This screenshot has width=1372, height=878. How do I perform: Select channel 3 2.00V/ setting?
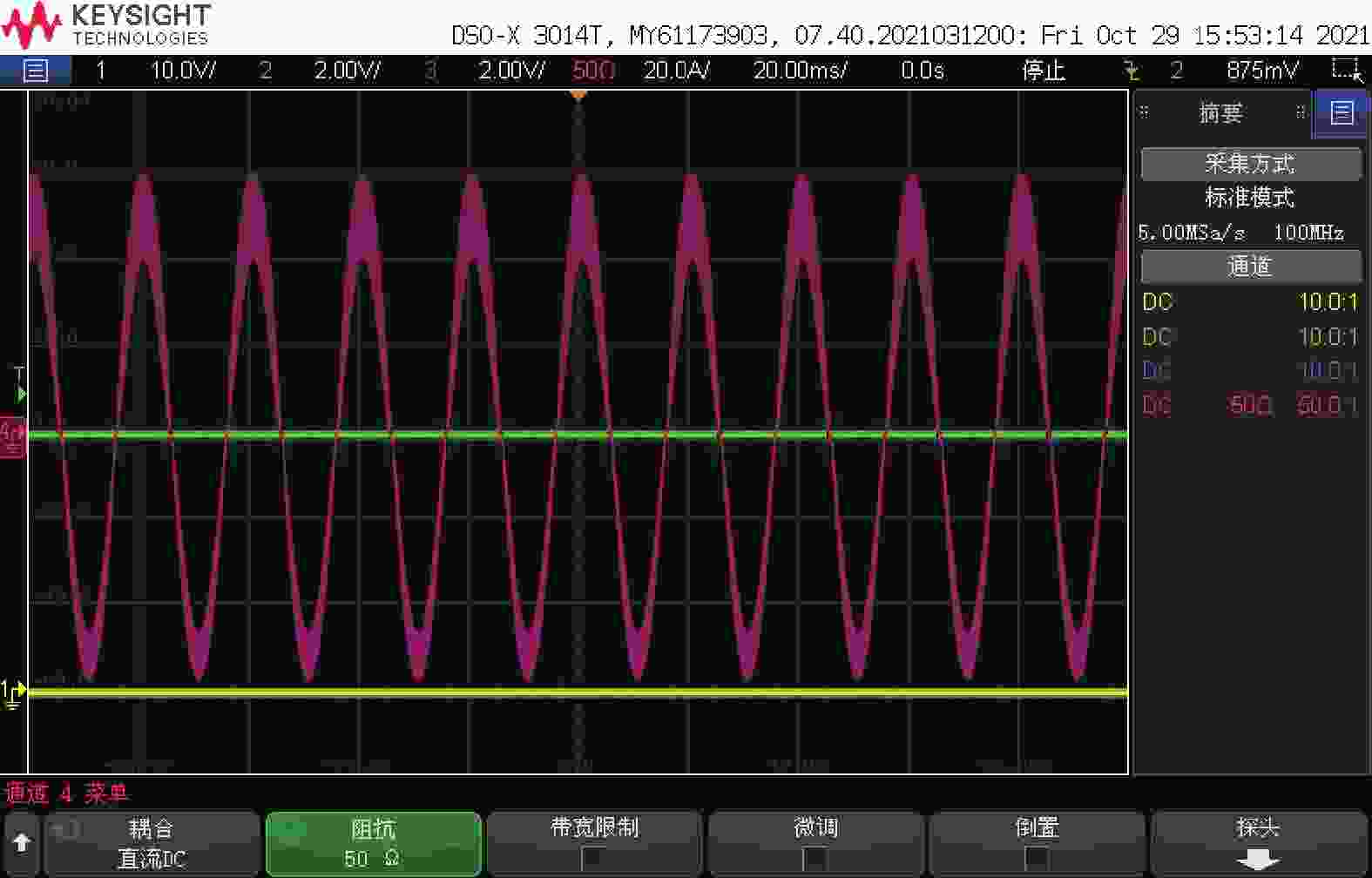(511, 71)
